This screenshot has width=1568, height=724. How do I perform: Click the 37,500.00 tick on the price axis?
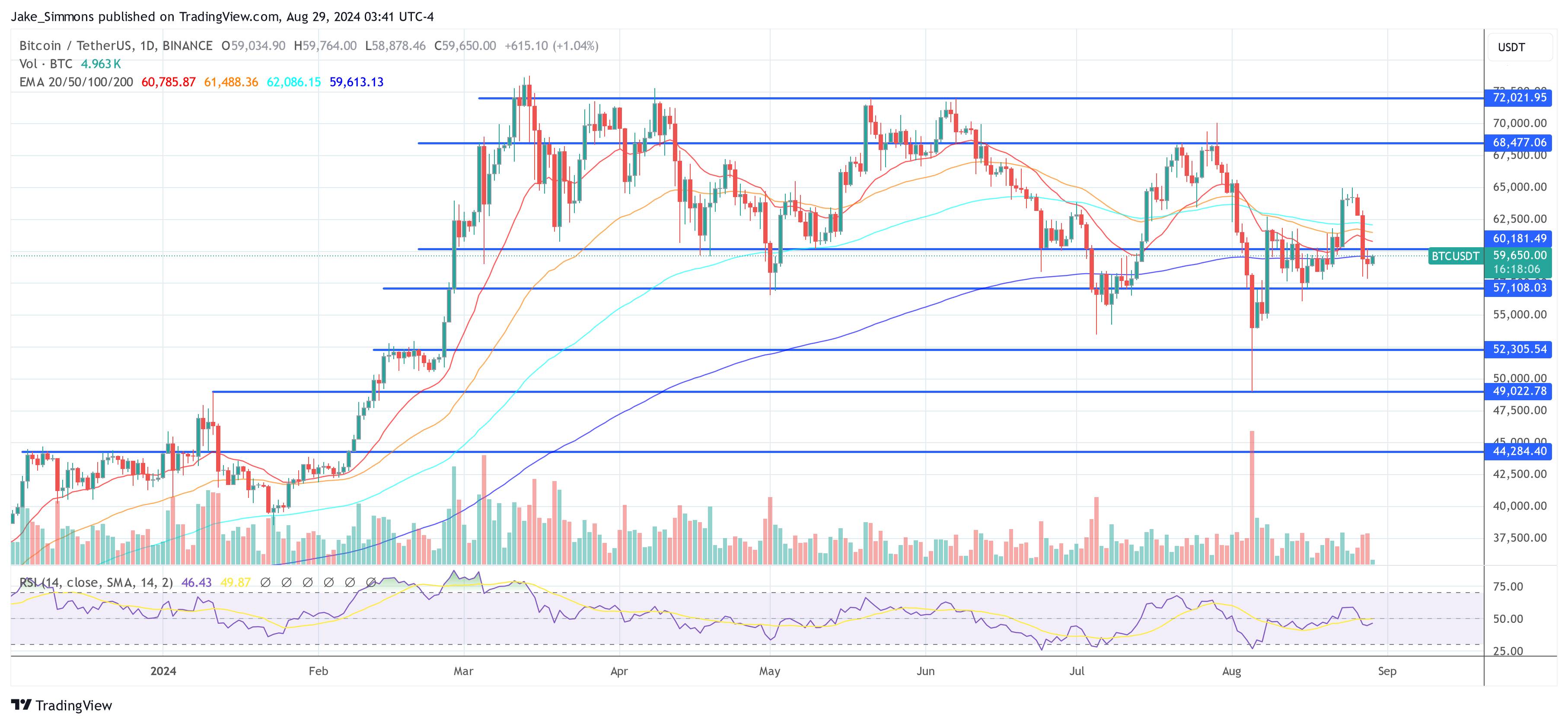(1519, 538)
